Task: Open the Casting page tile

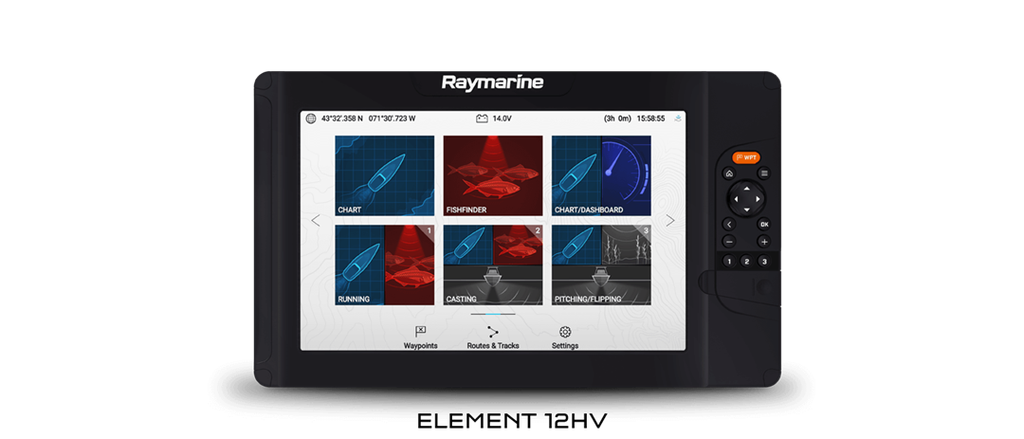Action: click(493, 264)
